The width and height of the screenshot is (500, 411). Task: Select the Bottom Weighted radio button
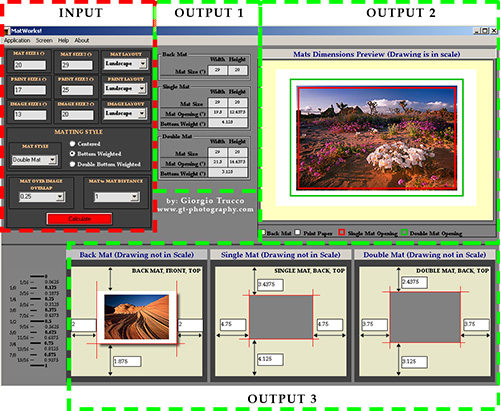pos(72,154)
